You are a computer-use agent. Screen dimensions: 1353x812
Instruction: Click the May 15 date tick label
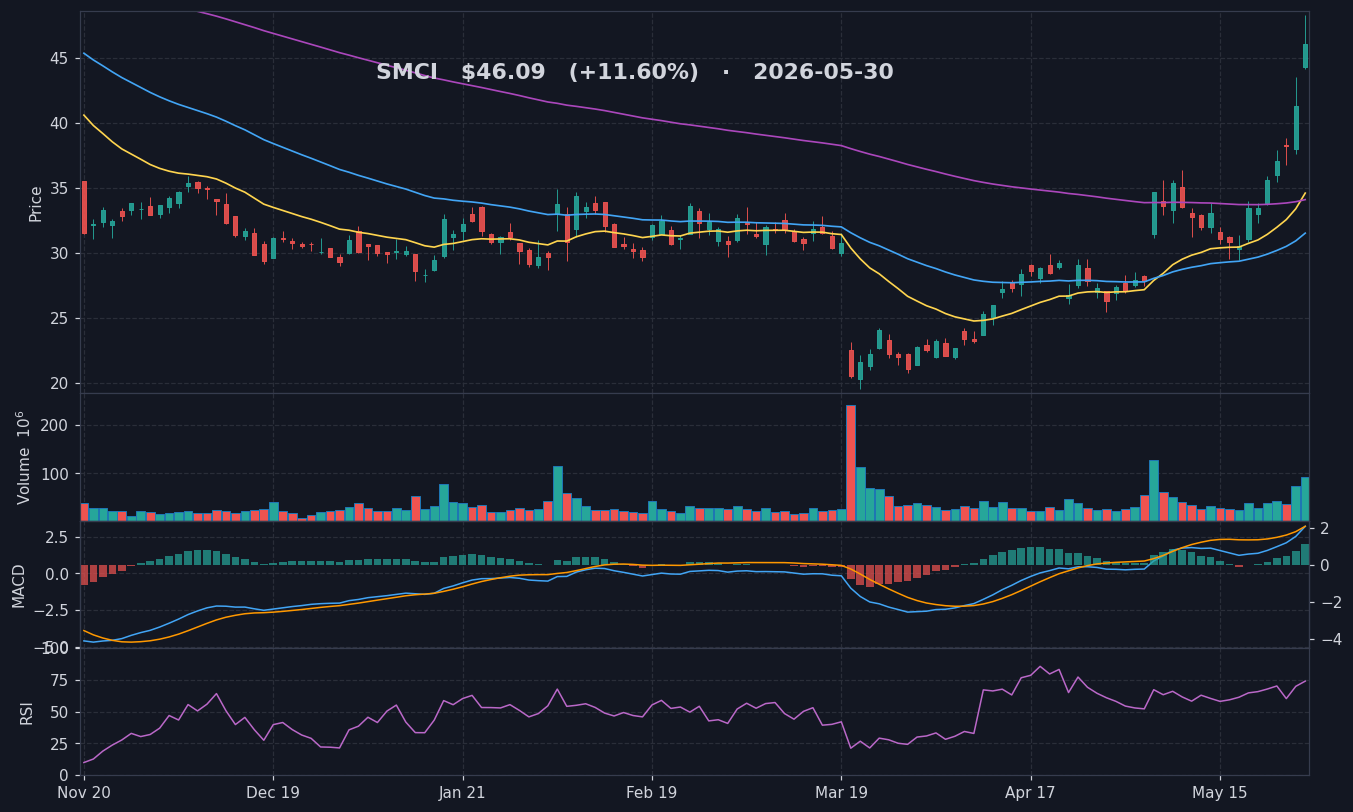point(1220,792)
